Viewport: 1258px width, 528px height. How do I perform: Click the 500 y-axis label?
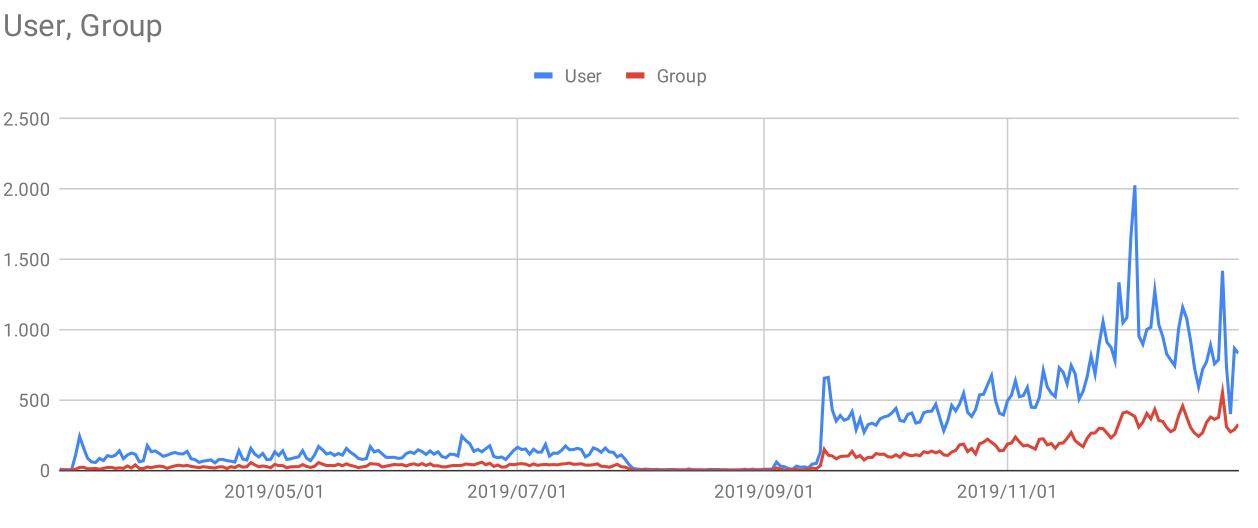36,400
